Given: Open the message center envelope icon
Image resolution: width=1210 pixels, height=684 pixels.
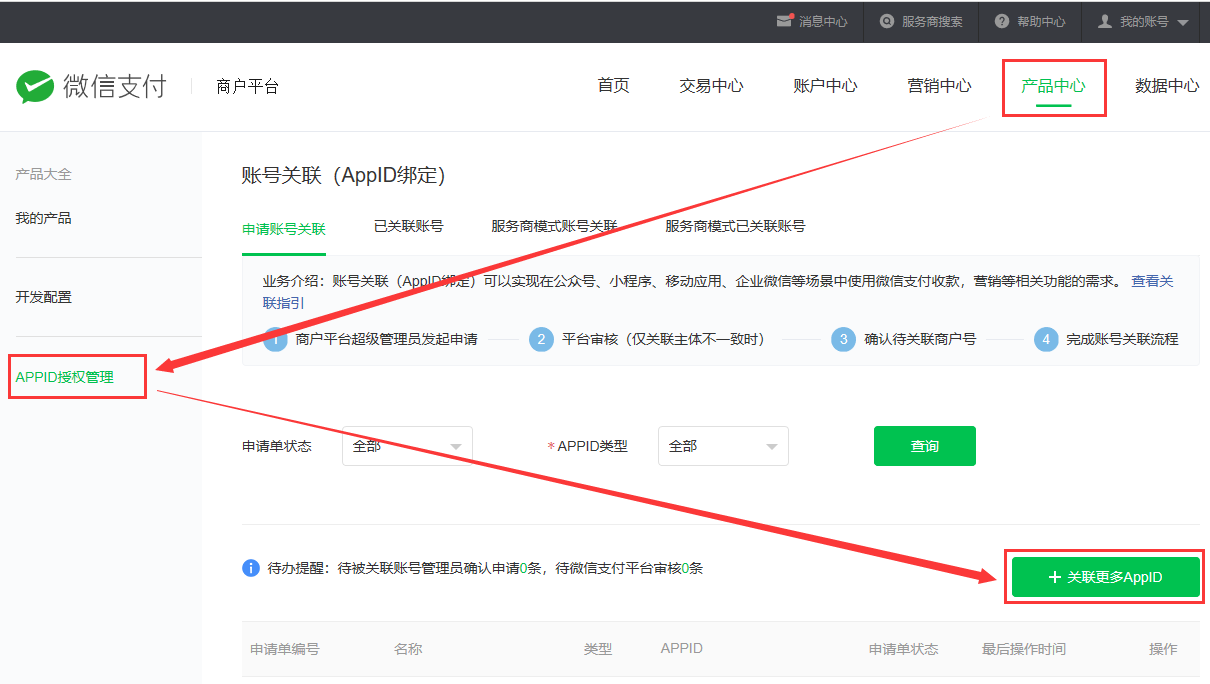Looking at the screenshot, I should point(785,21).
